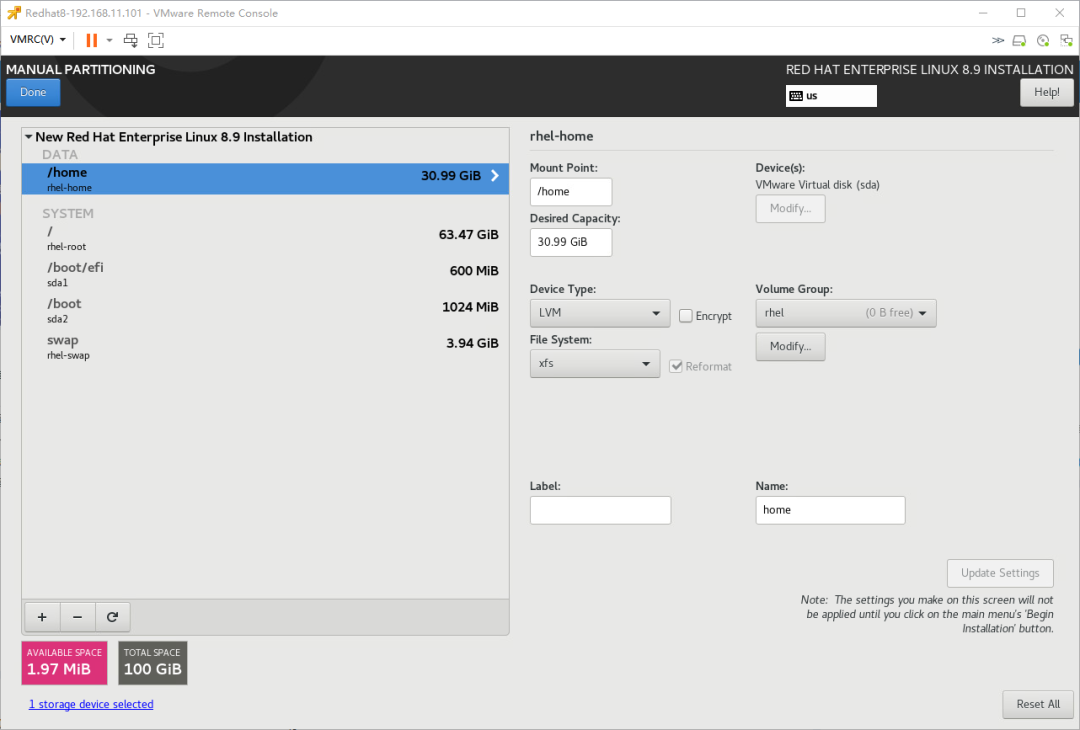This screenshot has width=1080, height=730.
Task: Click VMware Virtual disk (sda) text
Action: coord(817,185)
